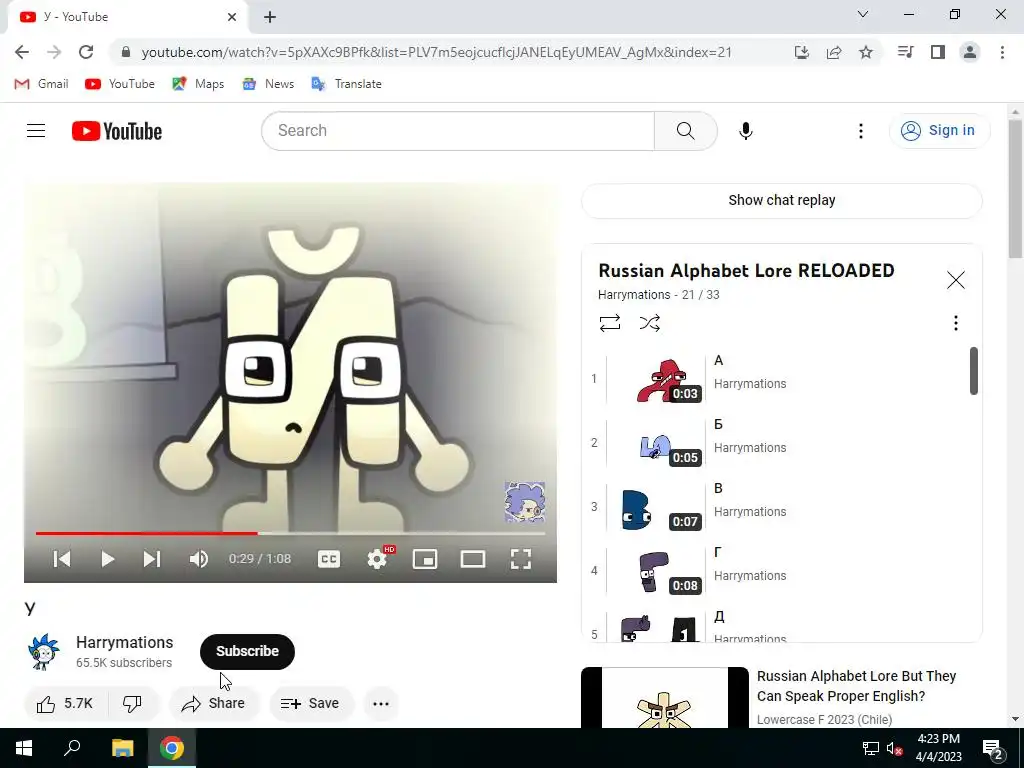Viewport: 1024px width, 768px height.
Task: Open the Russian Alphabet Lore RELOADED playlist title
Action: 746,270
